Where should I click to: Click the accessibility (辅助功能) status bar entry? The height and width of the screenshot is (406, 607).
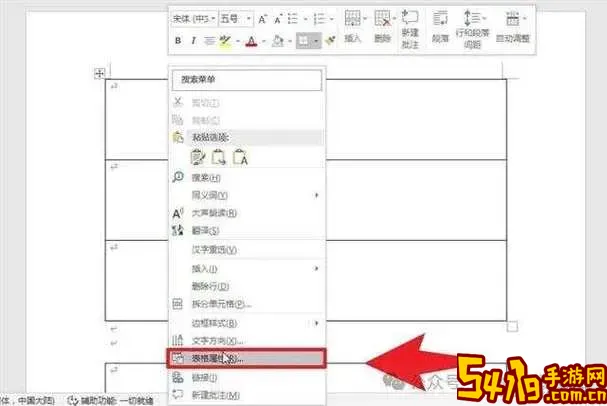pos(111,400)
